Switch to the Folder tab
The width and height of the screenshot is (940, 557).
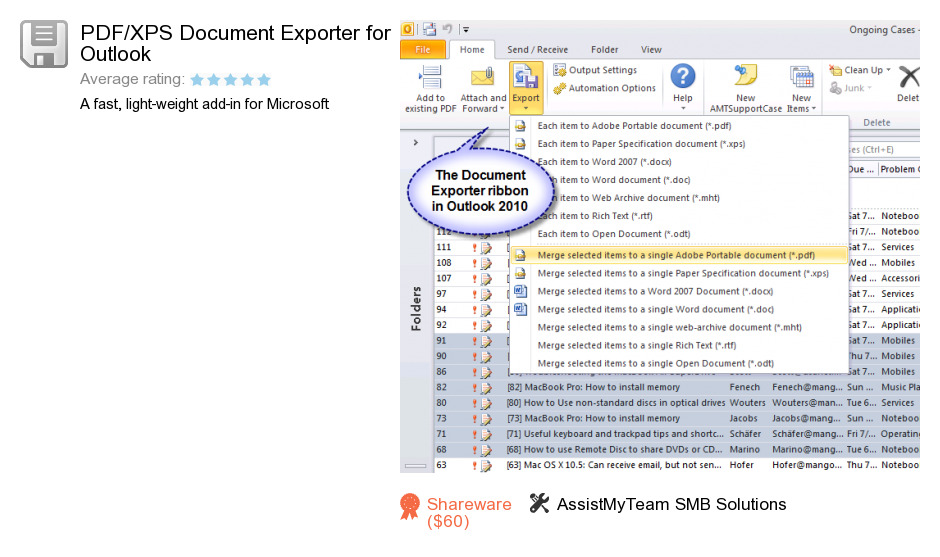tap(604, 50)
